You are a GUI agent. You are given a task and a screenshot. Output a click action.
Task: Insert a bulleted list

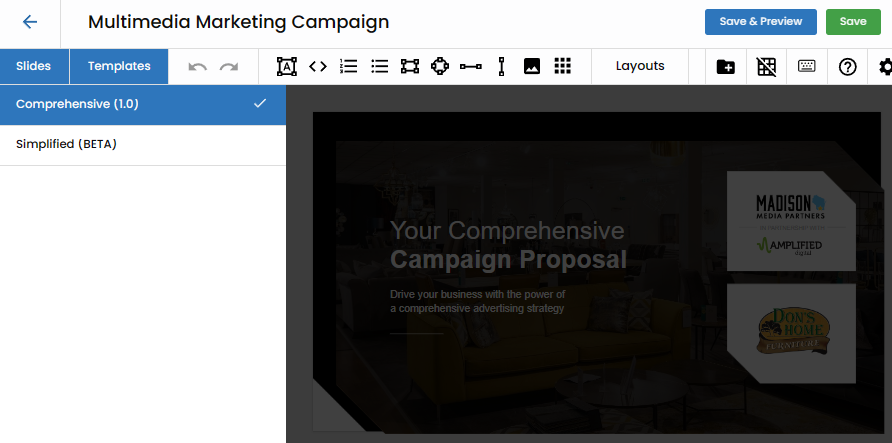click(379, 67)
